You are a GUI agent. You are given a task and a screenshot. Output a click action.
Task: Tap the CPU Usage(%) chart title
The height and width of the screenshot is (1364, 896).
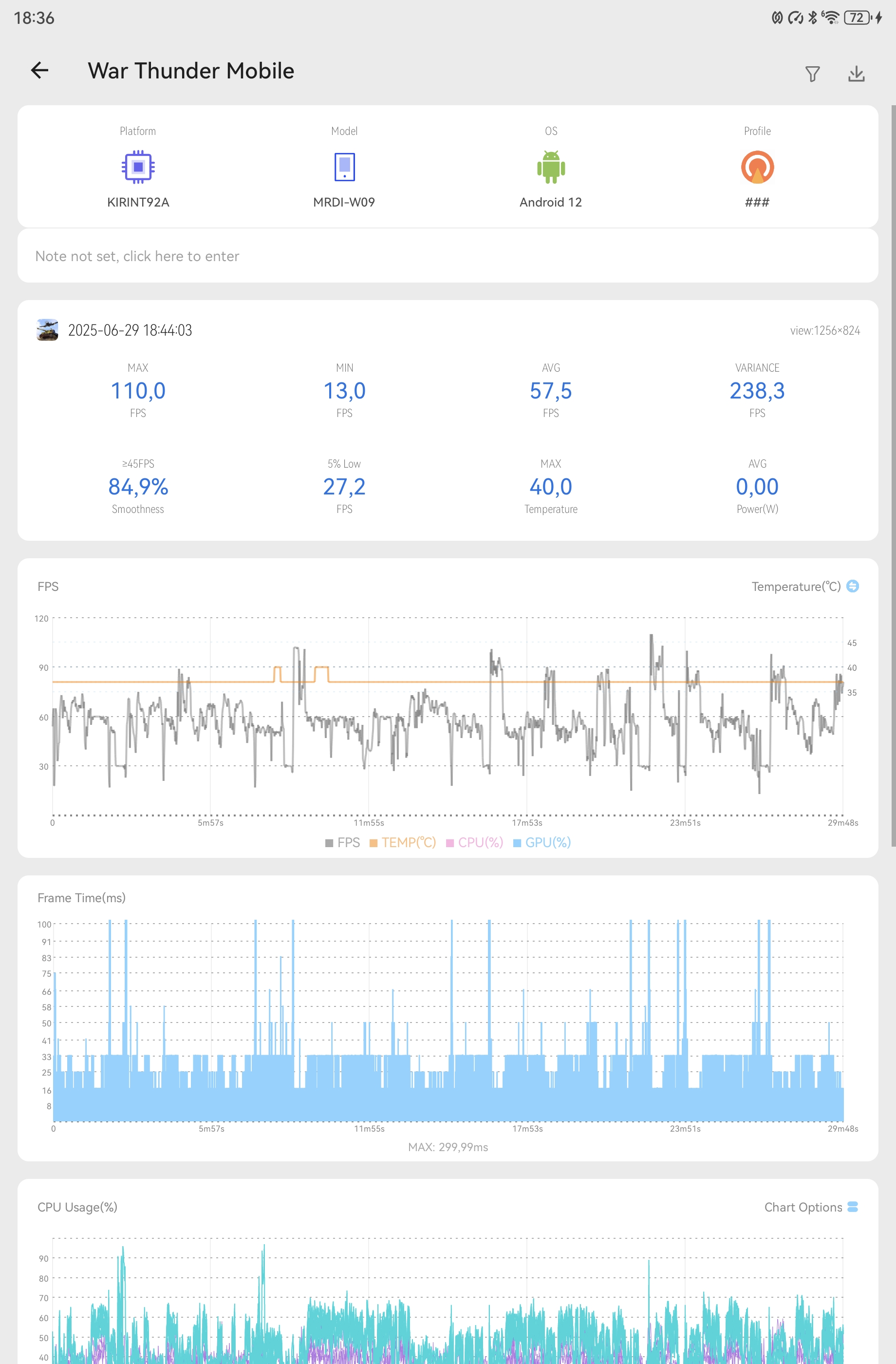click(77, 1207)
